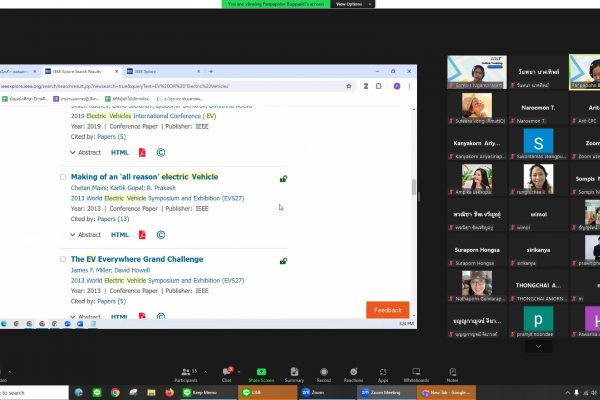Launch Google Chrome from Windows taskbar

tap(115, 392)
